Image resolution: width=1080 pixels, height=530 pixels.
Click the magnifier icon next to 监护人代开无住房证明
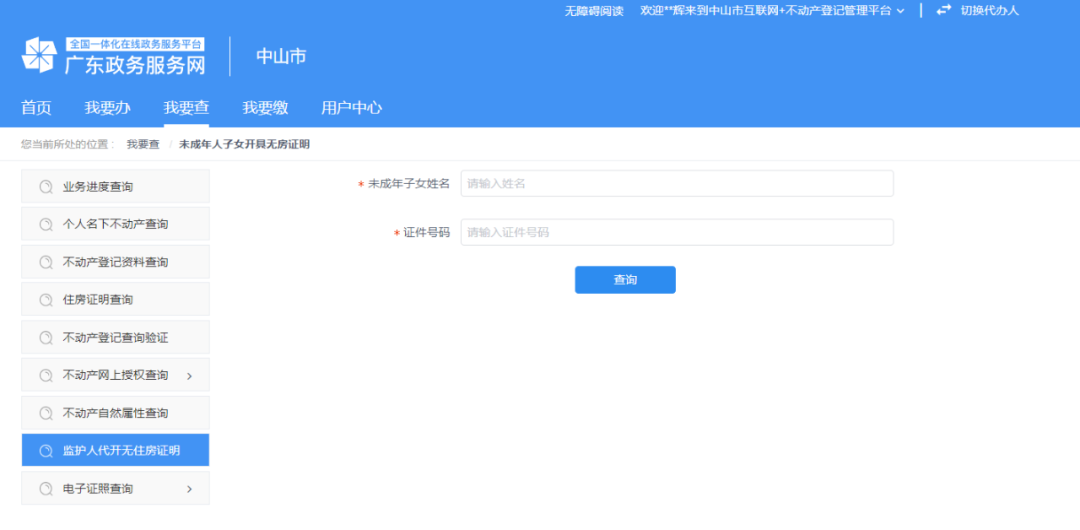pos(46,451)
